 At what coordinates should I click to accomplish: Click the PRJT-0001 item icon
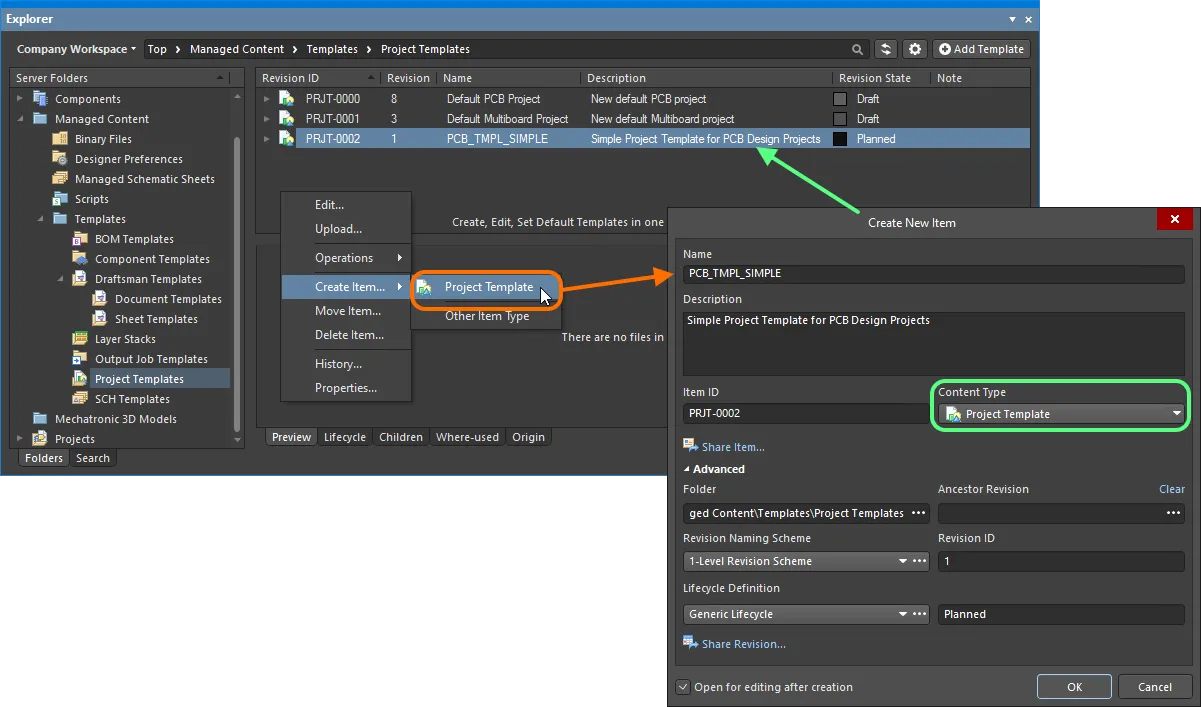coord(286,119)
